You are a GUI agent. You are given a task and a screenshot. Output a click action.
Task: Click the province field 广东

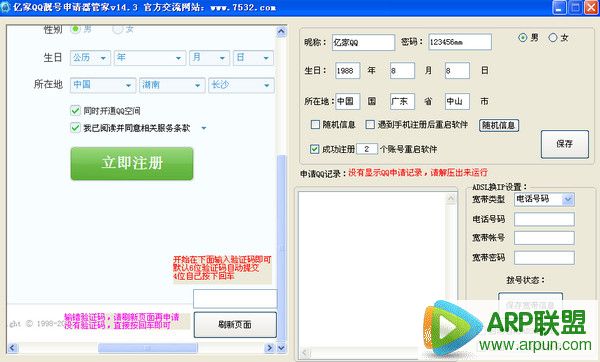(402, 101)
